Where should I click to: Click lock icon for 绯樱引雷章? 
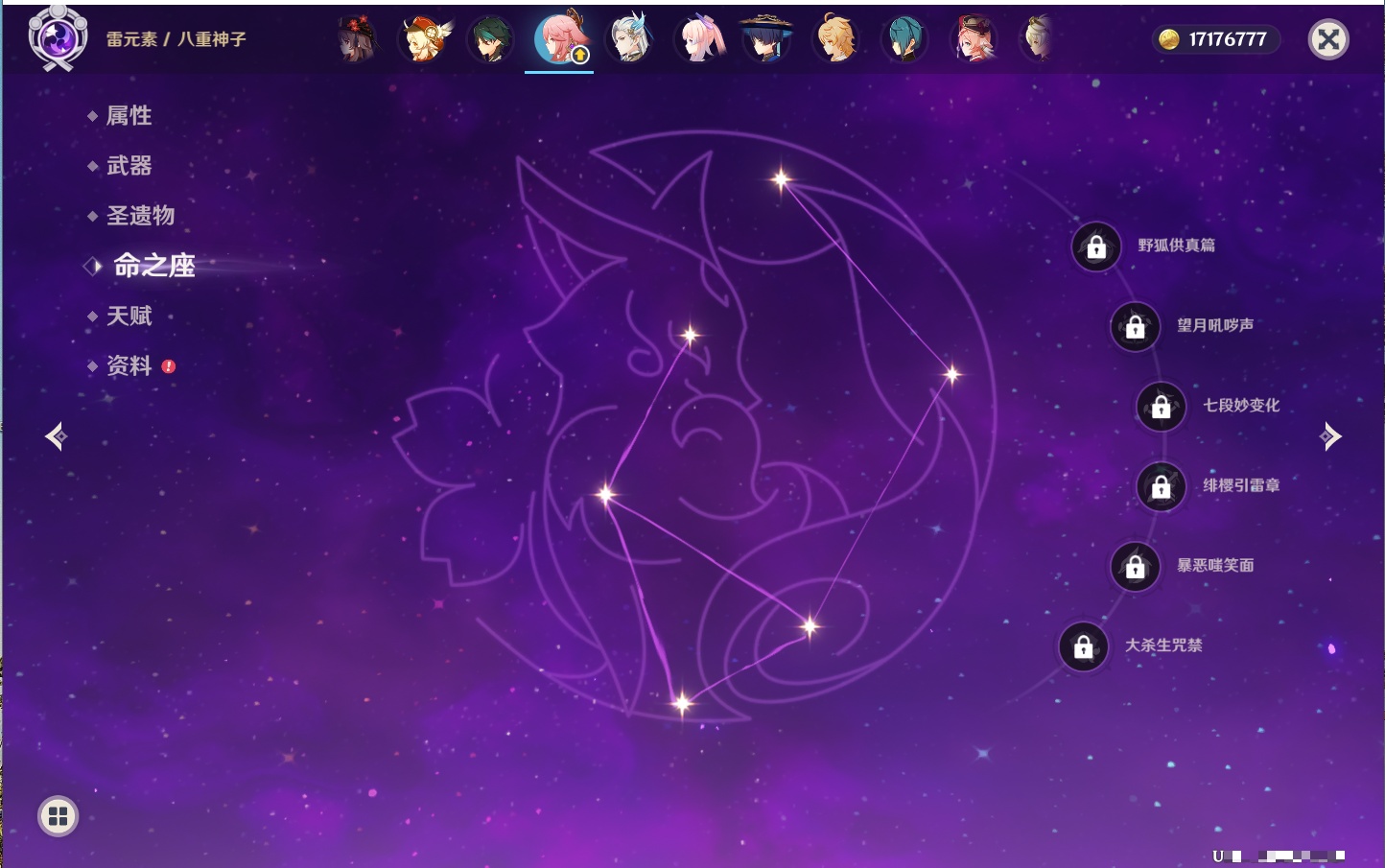(x=1162, y=487)
